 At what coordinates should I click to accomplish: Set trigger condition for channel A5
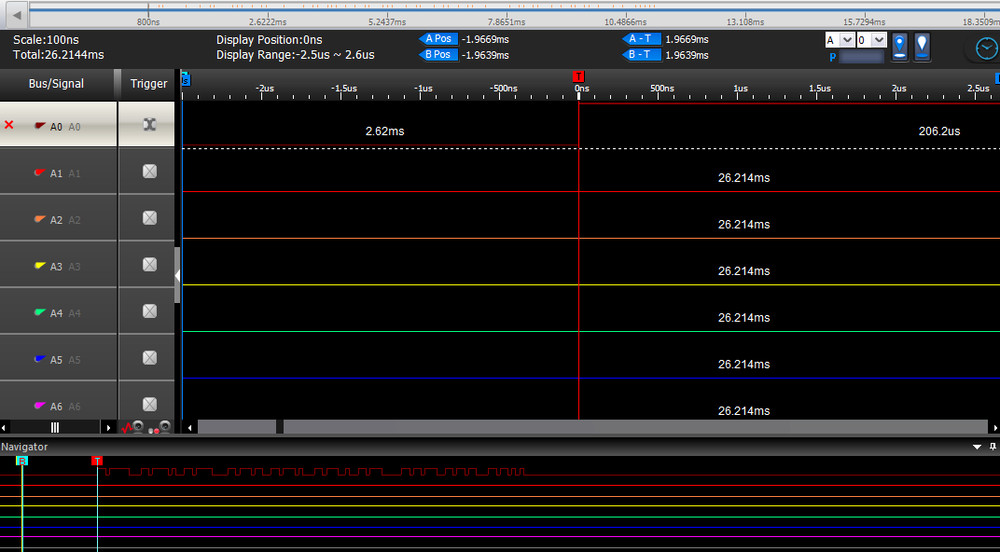pos(149,358)
